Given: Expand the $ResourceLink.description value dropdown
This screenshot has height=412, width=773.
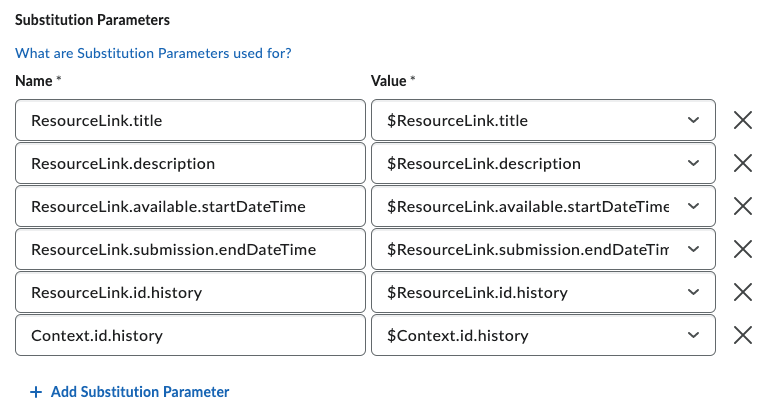Looking at the screenshot, I should tap(543, 163).
